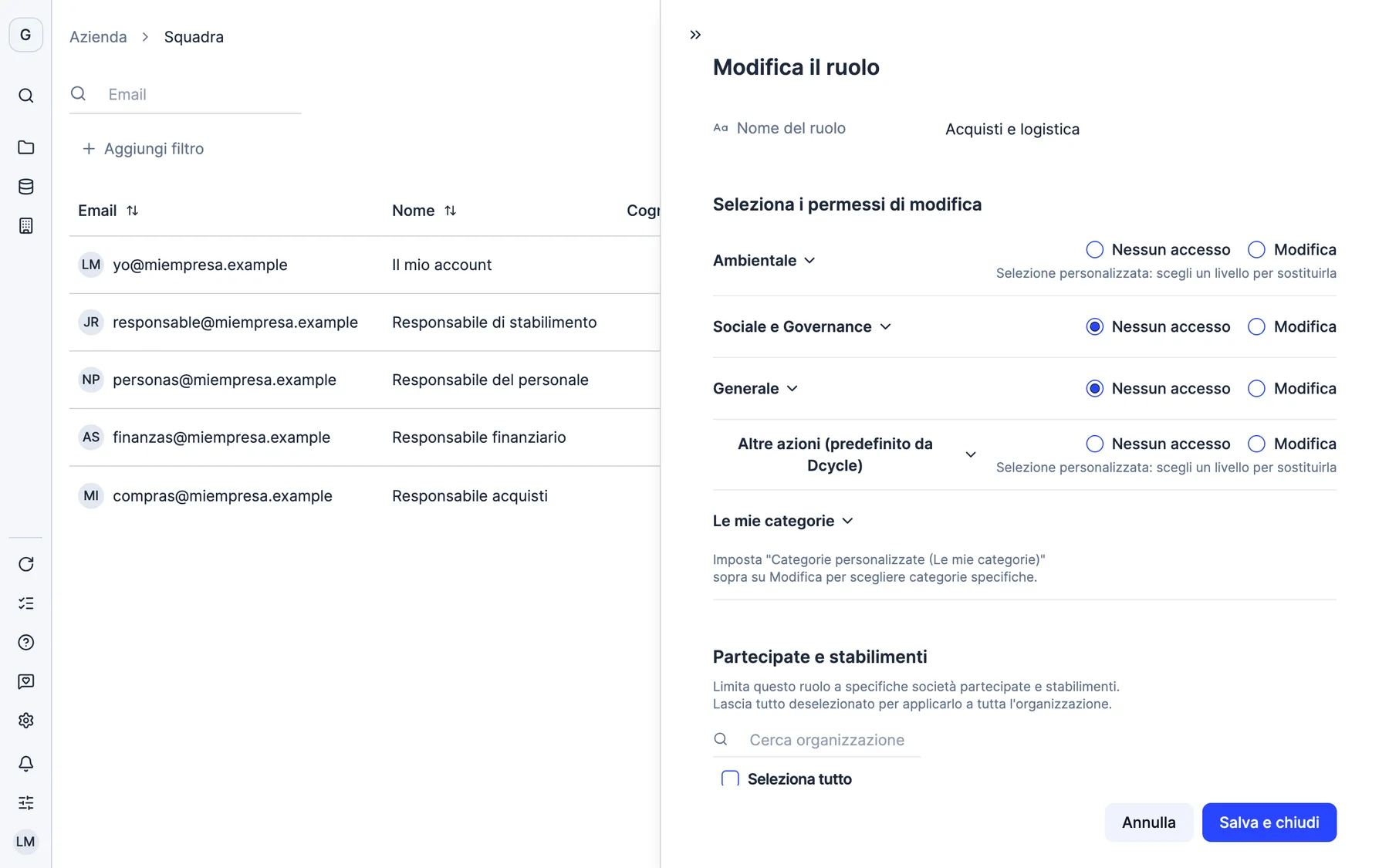Click the Annulla button

click(x=1148, y=822)
